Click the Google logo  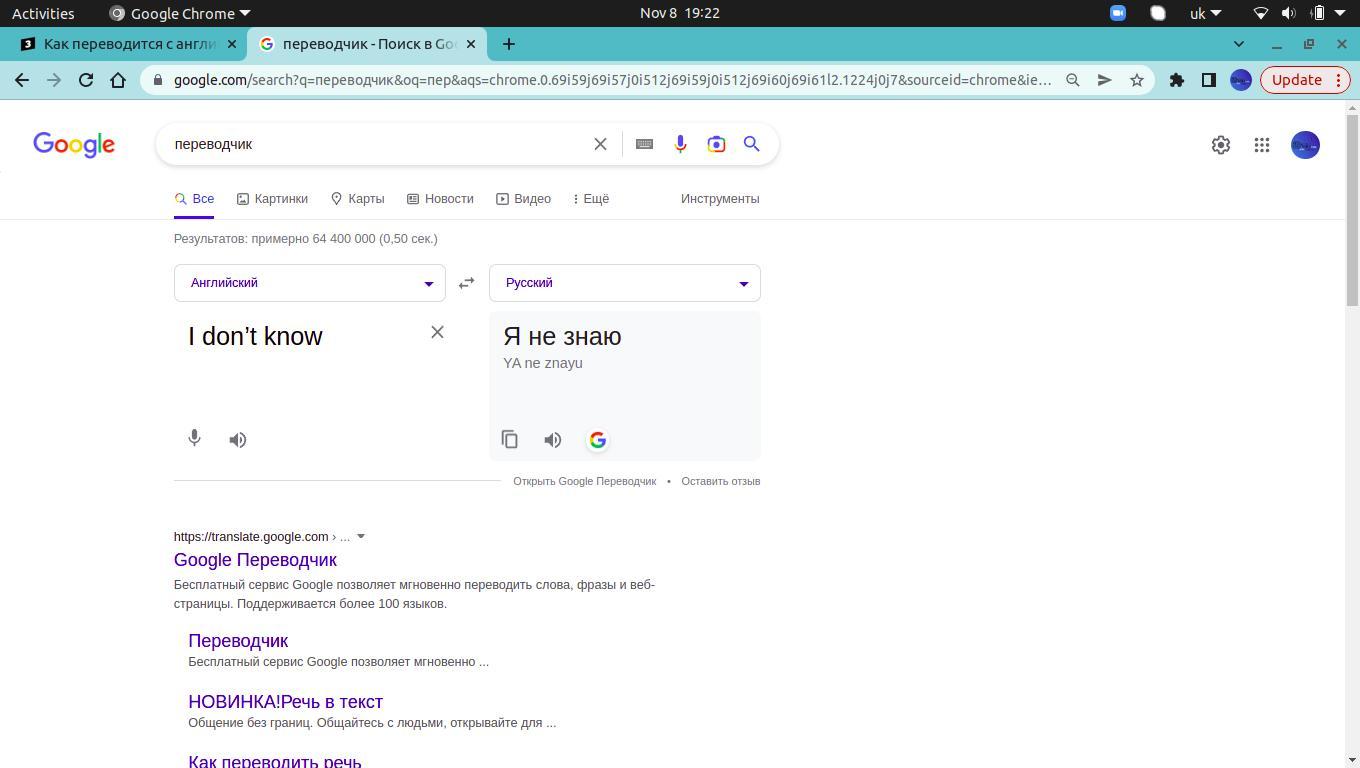coord(74,145)
